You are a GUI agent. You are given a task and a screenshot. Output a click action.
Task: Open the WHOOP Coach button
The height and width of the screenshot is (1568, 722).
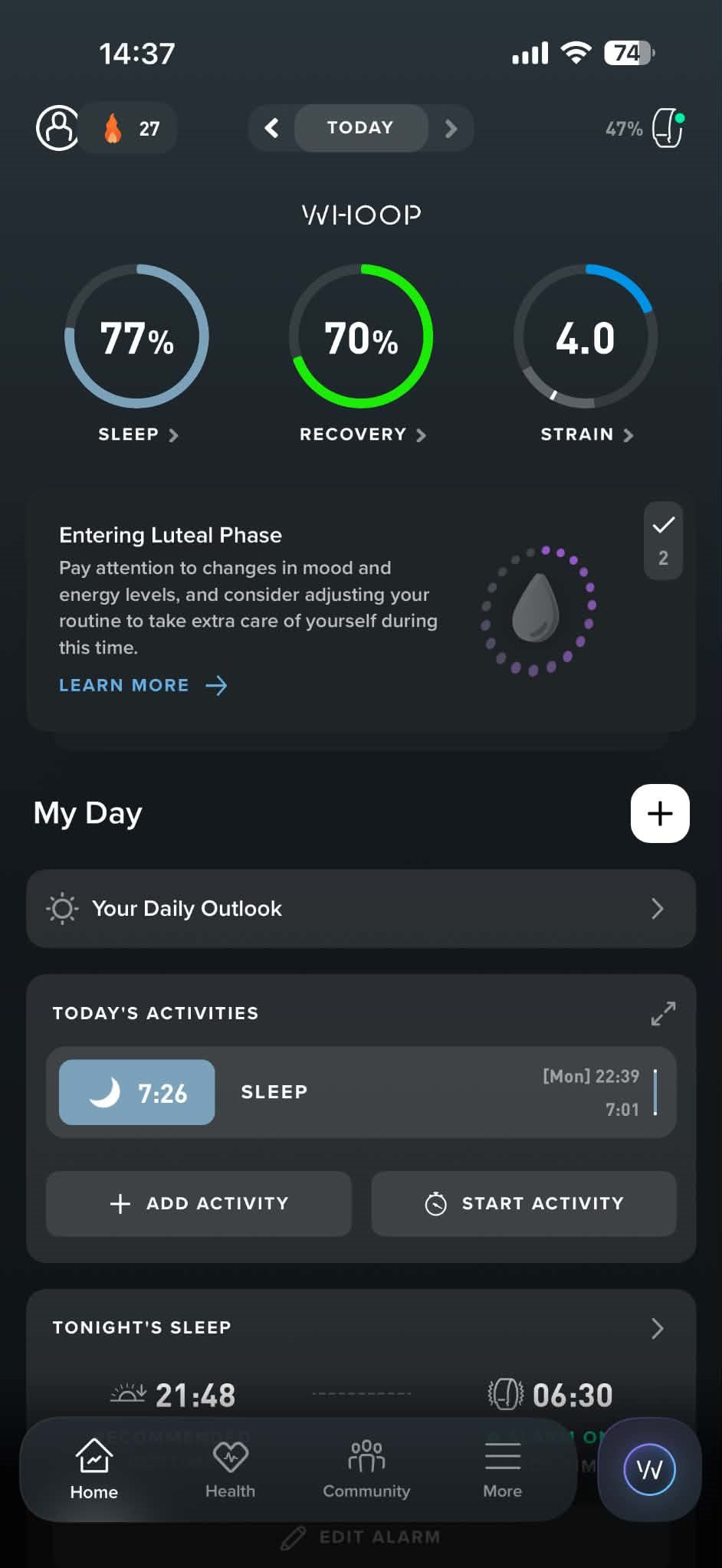pos(649,1469)
